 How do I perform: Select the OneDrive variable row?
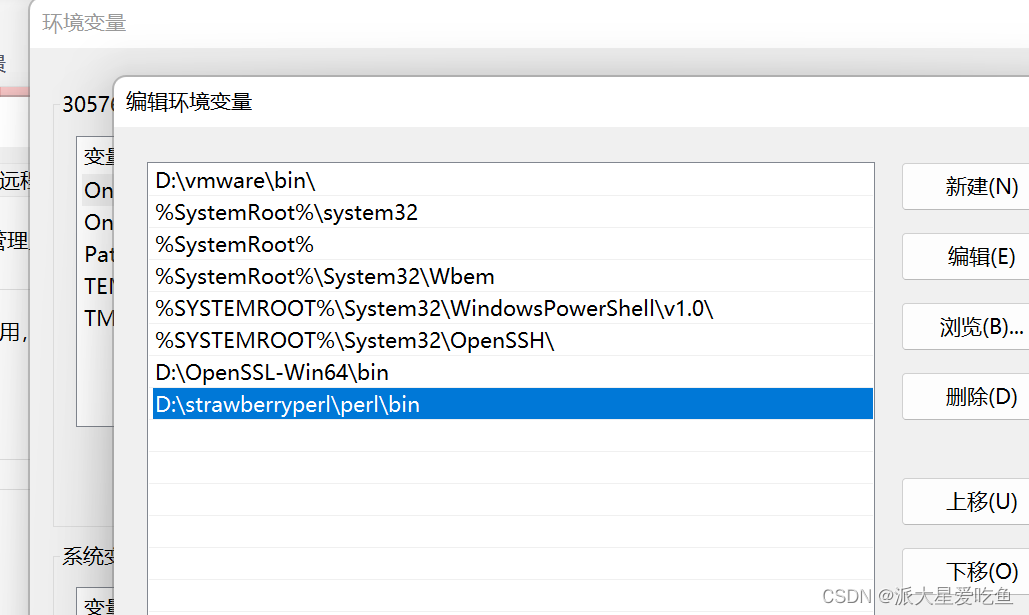(99, 190)
